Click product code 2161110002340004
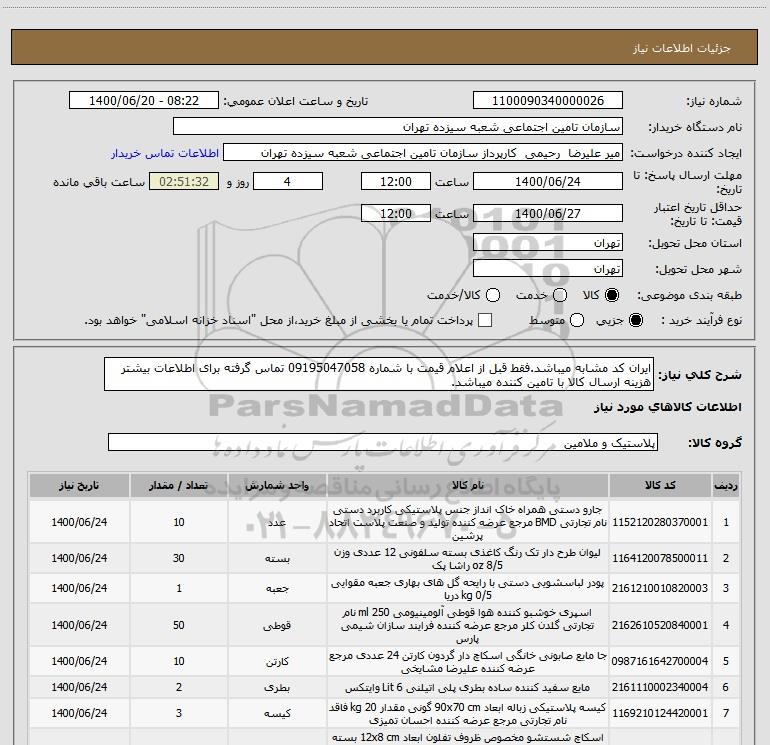This screenshot has height=745, width=770. [660, 688]
